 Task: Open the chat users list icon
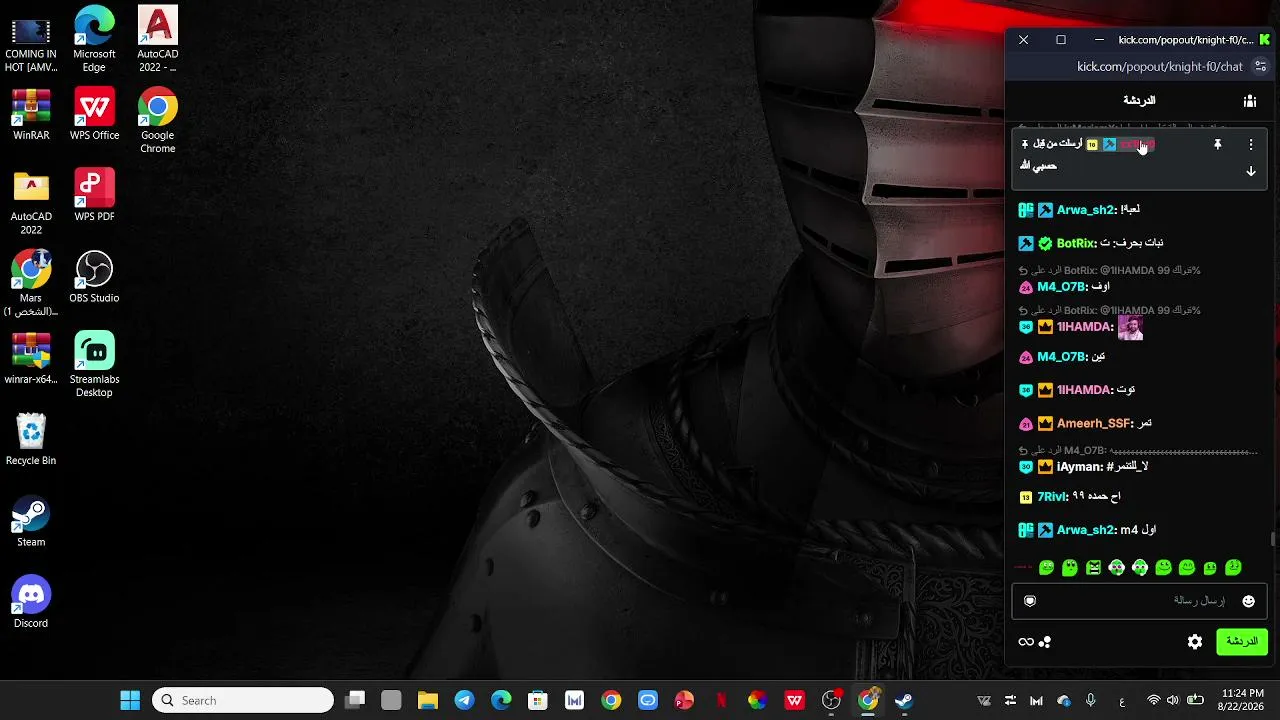pos(1250,101)
